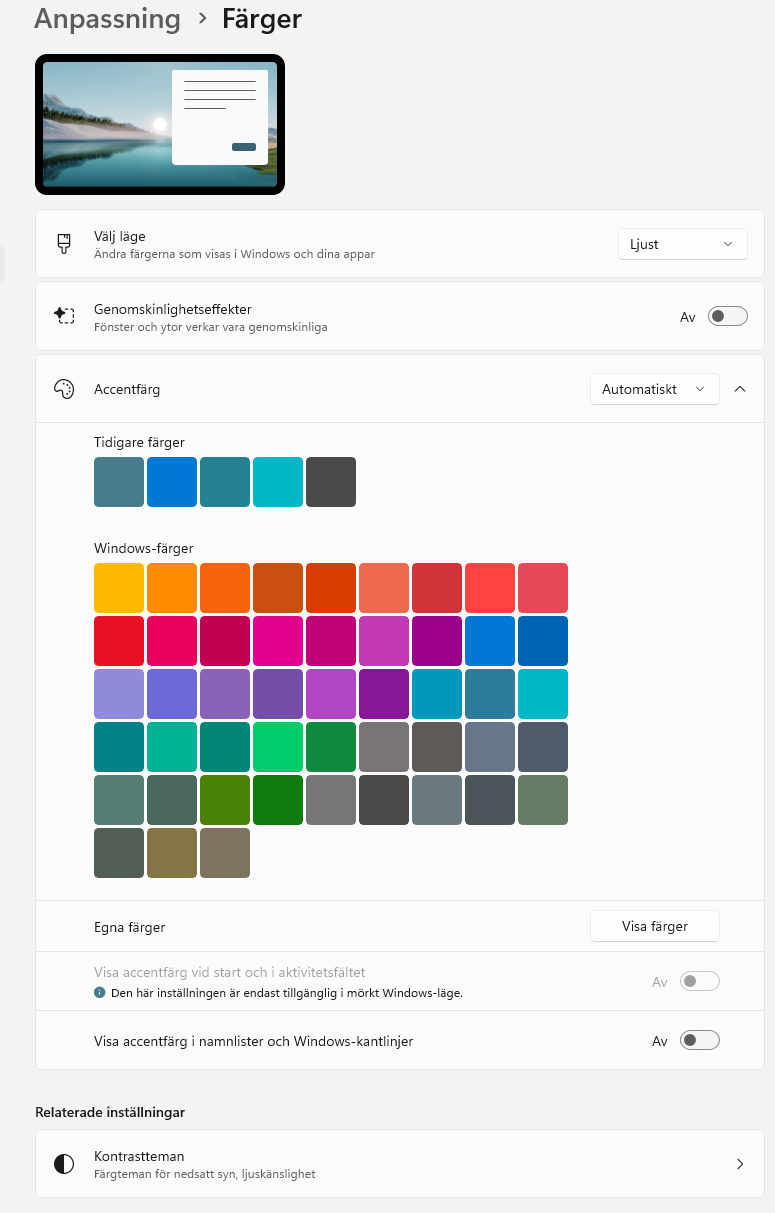Click the half-circle contrast icon beside Kontrastteman
Image resolution: width=775 pixels, height=1213 pixels.
pyautogui.click(x=64, y=1164)
